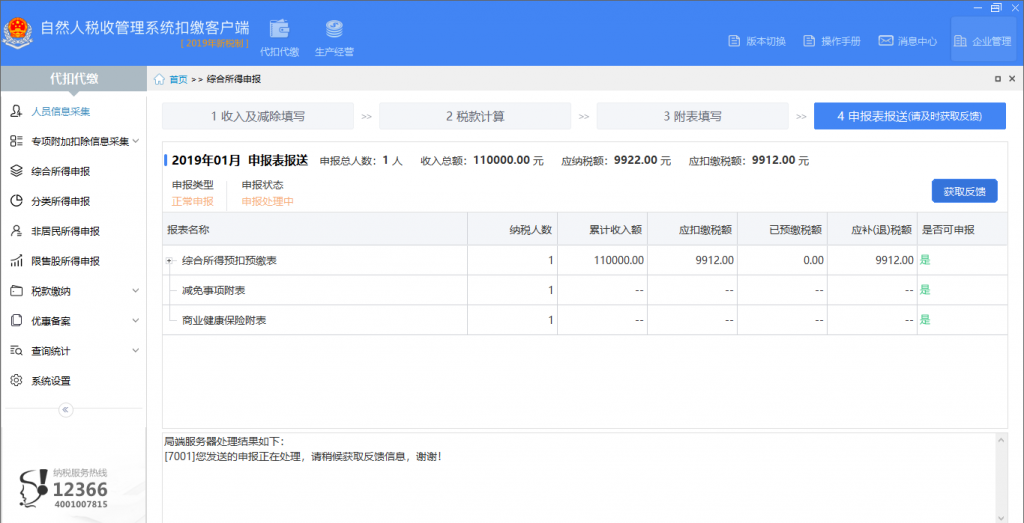Image resolution: width=1024 pixels, height=523 pixels.
Task: Open 非居民所得申报 in the sidebar
Action: [65, 231]
